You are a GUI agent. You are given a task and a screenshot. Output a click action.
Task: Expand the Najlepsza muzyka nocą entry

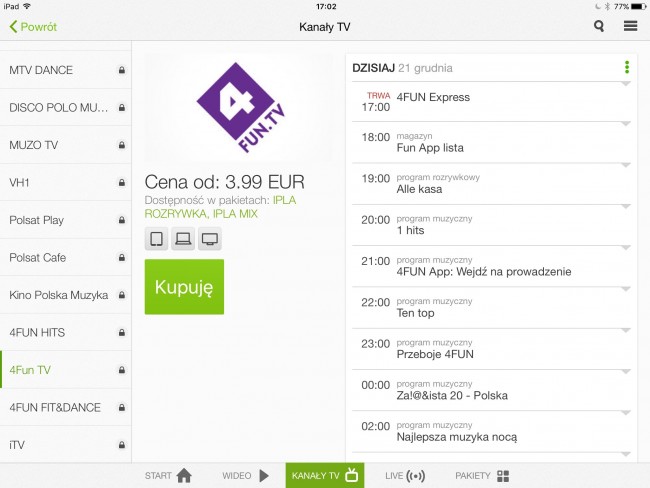pos(491,432)
